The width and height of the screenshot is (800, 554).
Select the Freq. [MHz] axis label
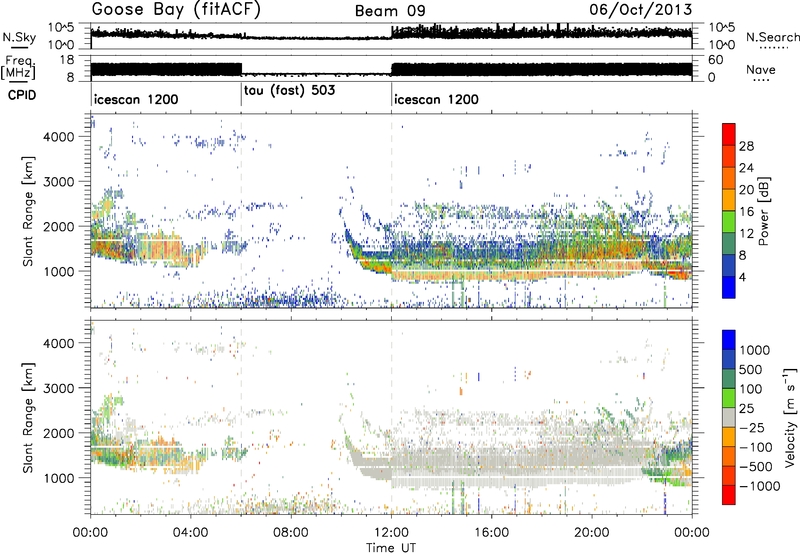click(x=18, y=67)
